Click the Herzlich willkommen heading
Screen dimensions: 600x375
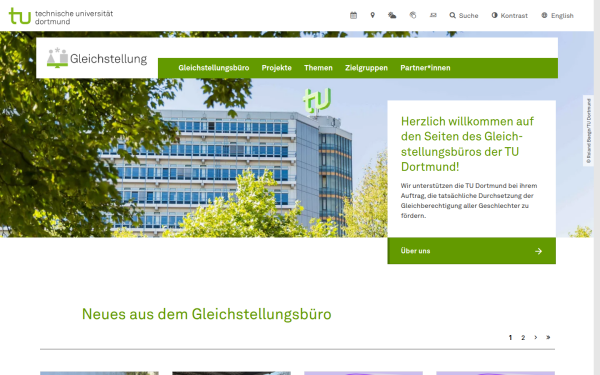pos(467,144)
